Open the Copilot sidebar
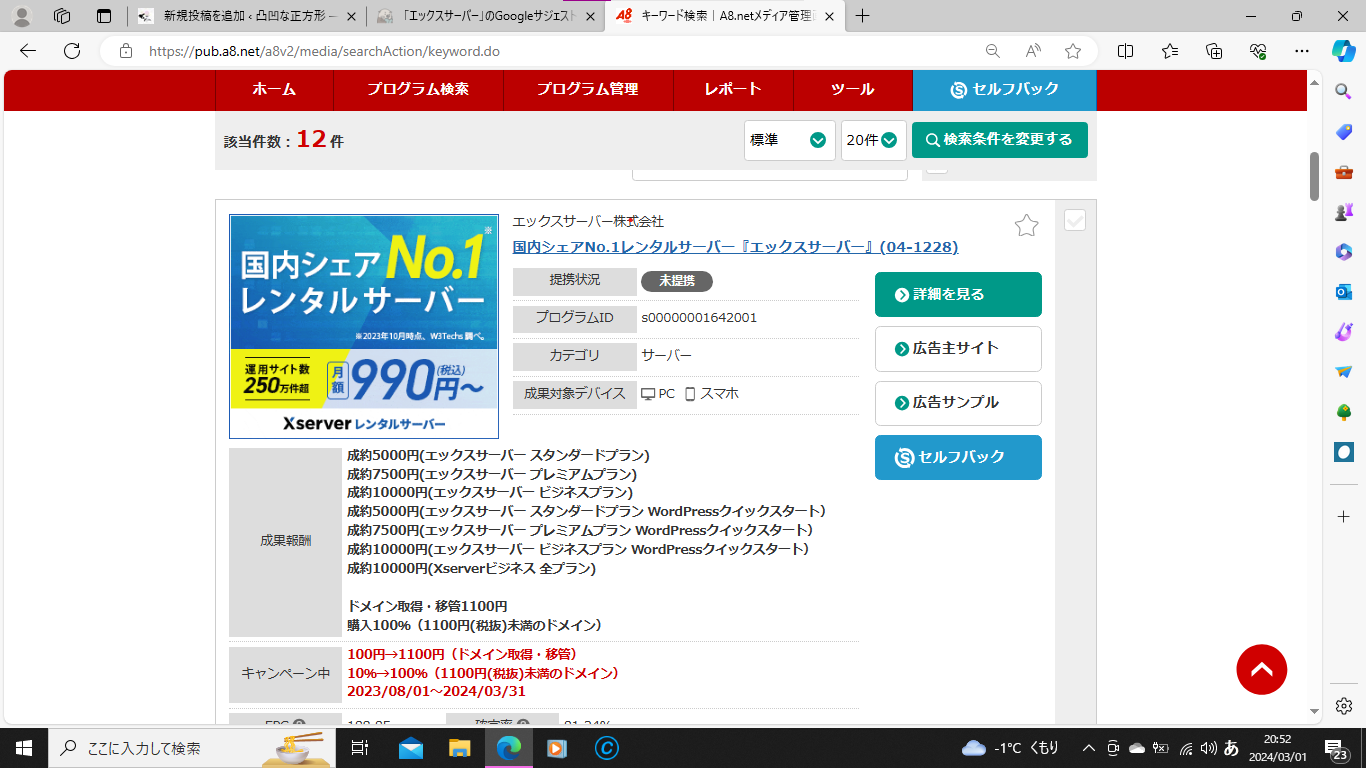1366x768 pixels. coord(1343,51)
